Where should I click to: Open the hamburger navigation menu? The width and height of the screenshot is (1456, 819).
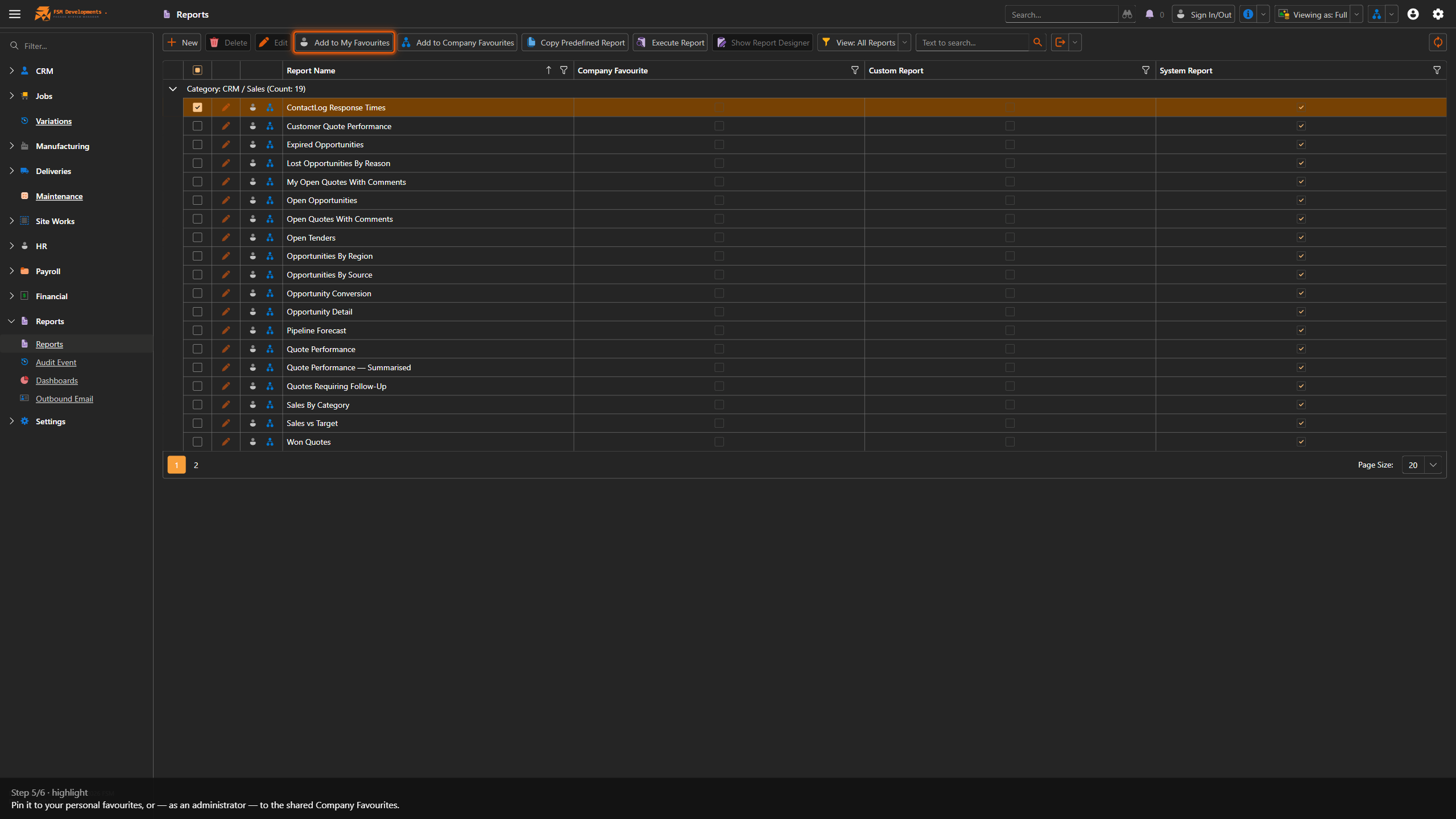pyautogui.click(x=15, y=14)
